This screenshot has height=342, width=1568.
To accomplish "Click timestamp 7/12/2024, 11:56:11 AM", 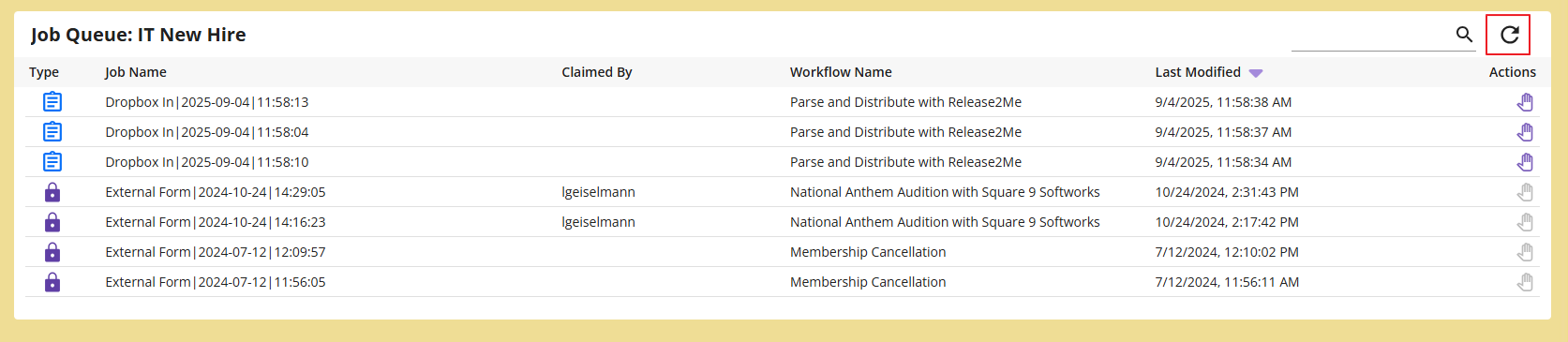I will point(1227,282).
